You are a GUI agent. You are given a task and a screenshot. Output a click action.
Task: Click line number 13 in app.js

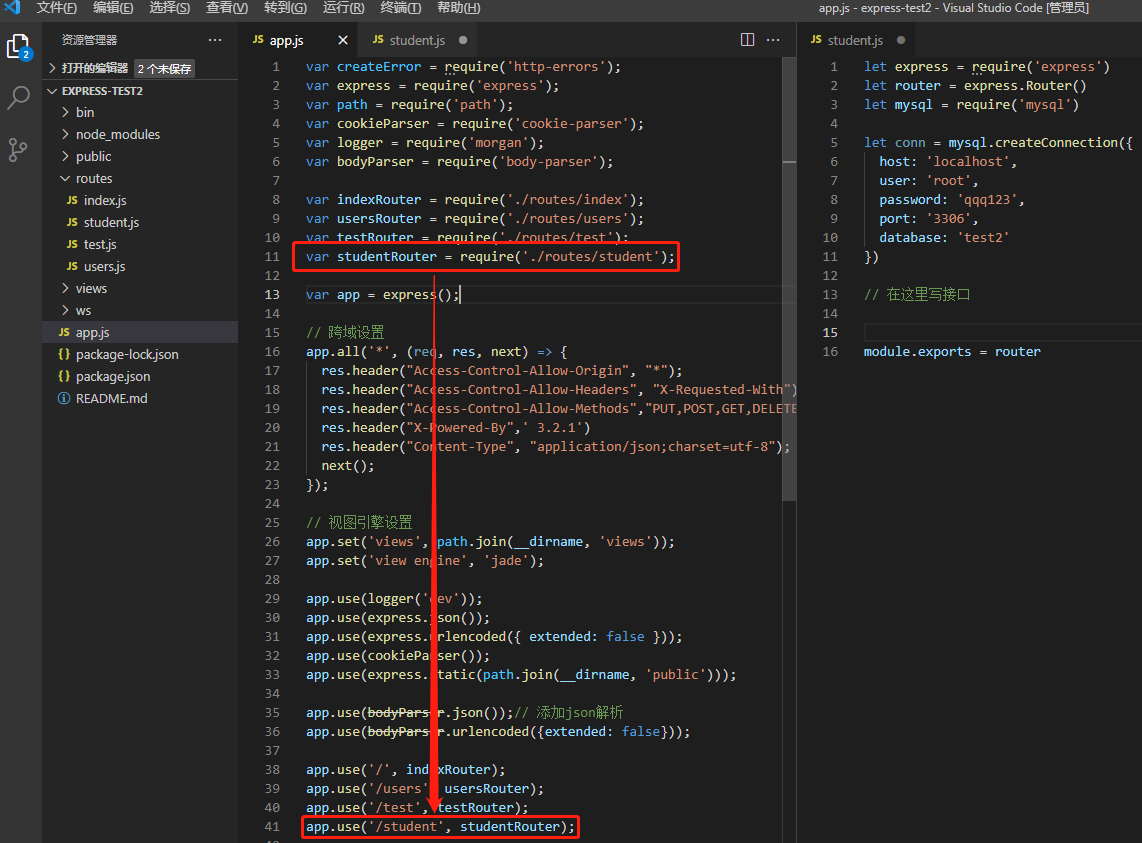click(x=272, y=294)
